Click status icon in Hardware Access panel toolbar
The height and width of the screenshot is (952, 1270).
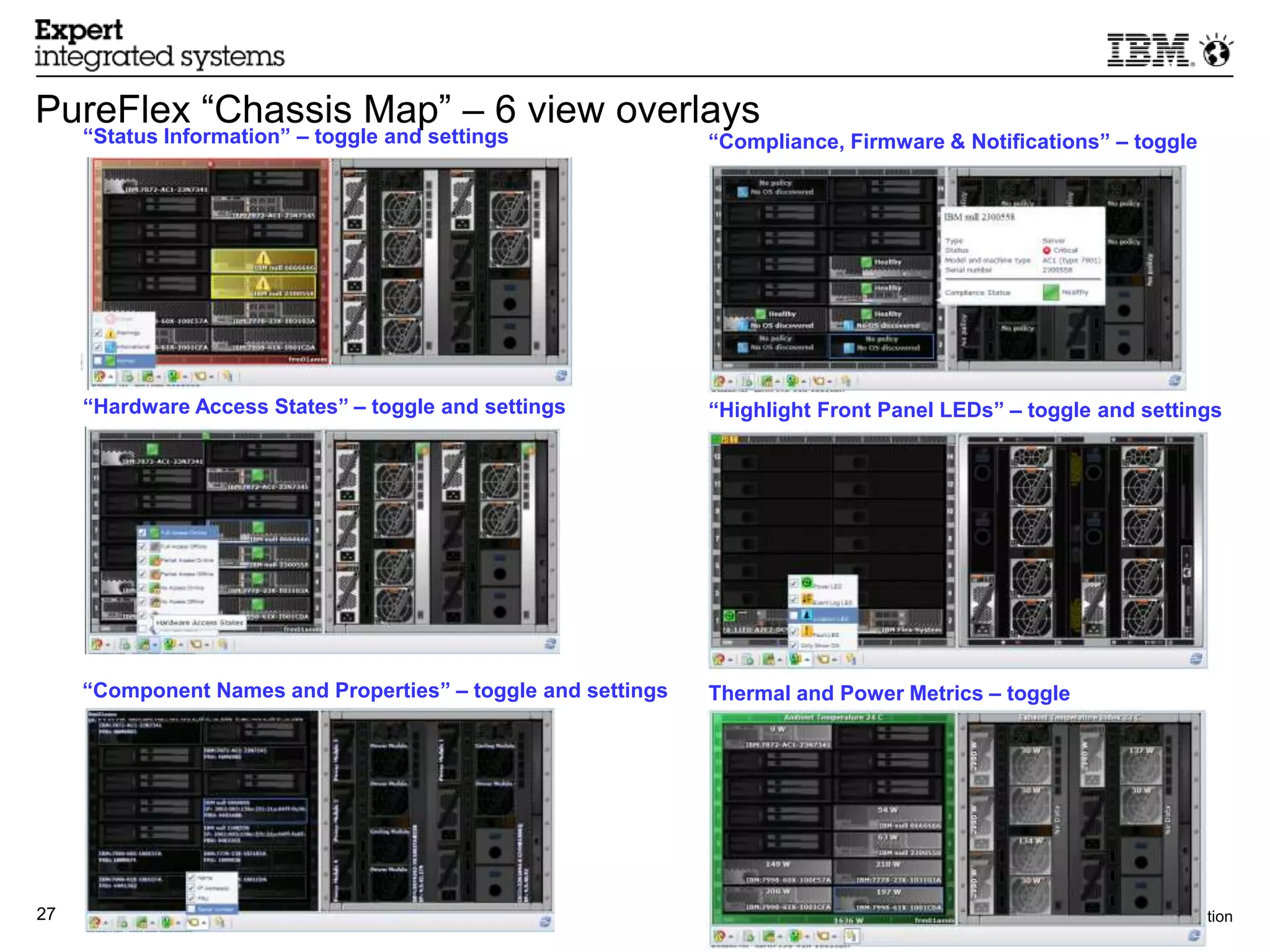tap(96, 644)
